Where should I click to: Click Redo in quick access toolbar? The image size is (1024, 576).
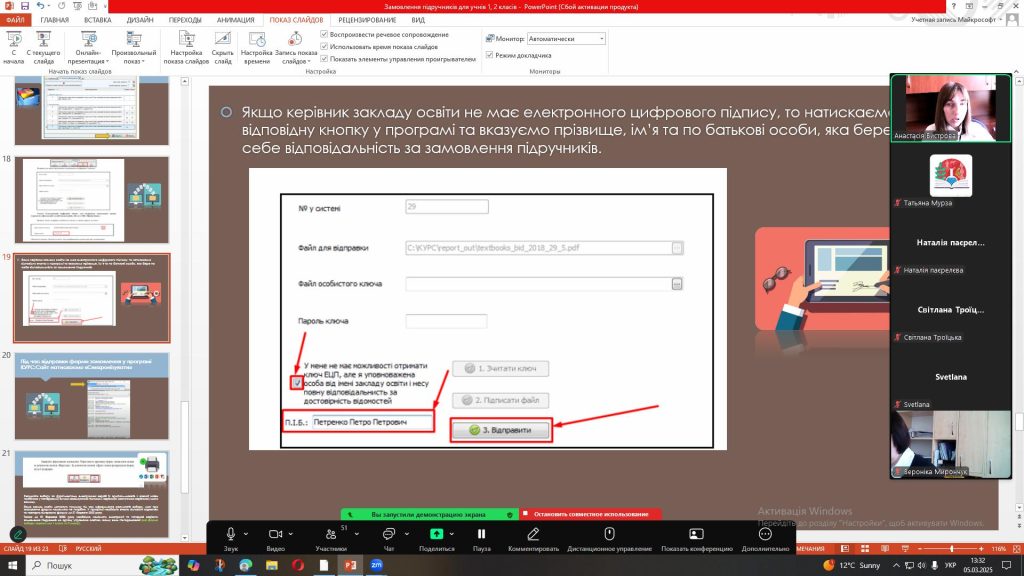[x=61, y=6]
